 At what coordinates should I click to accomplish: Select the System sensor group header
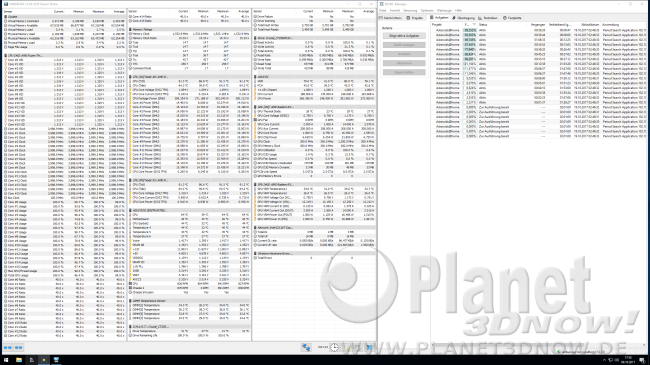pyautogui.click(x=64, y=17)
